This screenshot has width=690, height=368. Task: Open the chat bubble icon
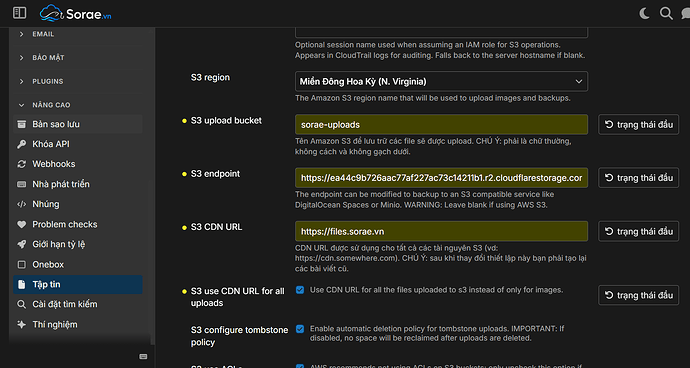point(685,14)
